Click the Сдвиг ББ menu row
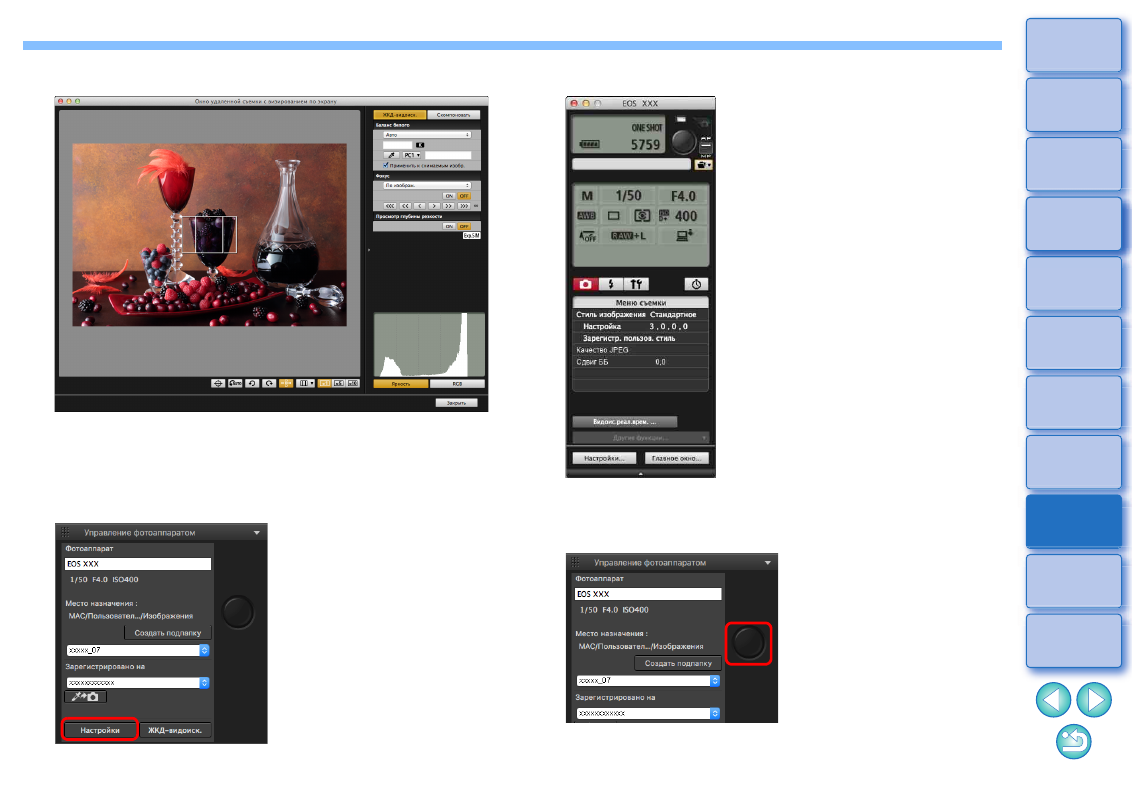The image size is (1132, 800). [640, 362]
